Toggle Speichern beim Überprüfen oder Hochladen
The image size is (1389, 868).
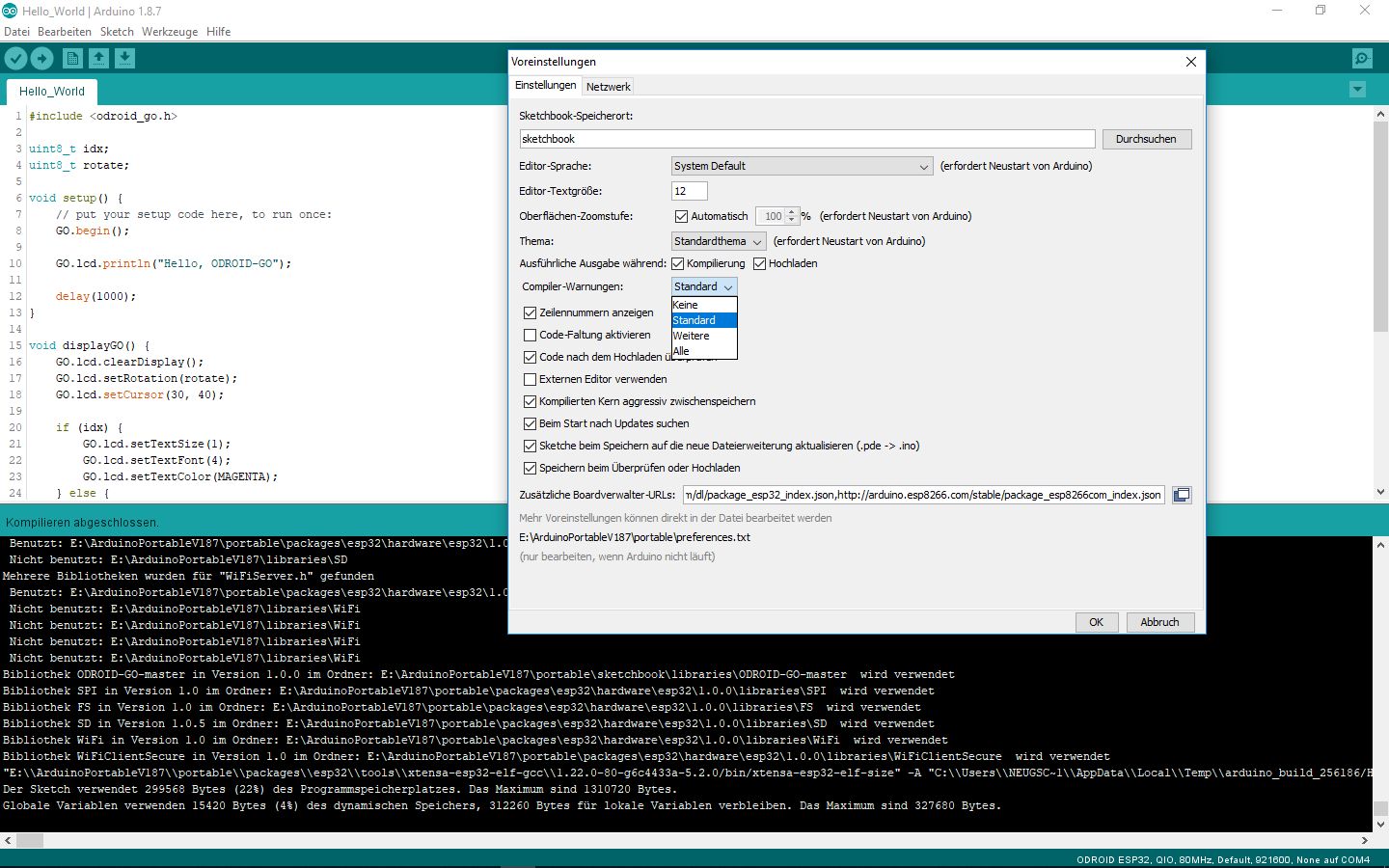coord(530,468)
